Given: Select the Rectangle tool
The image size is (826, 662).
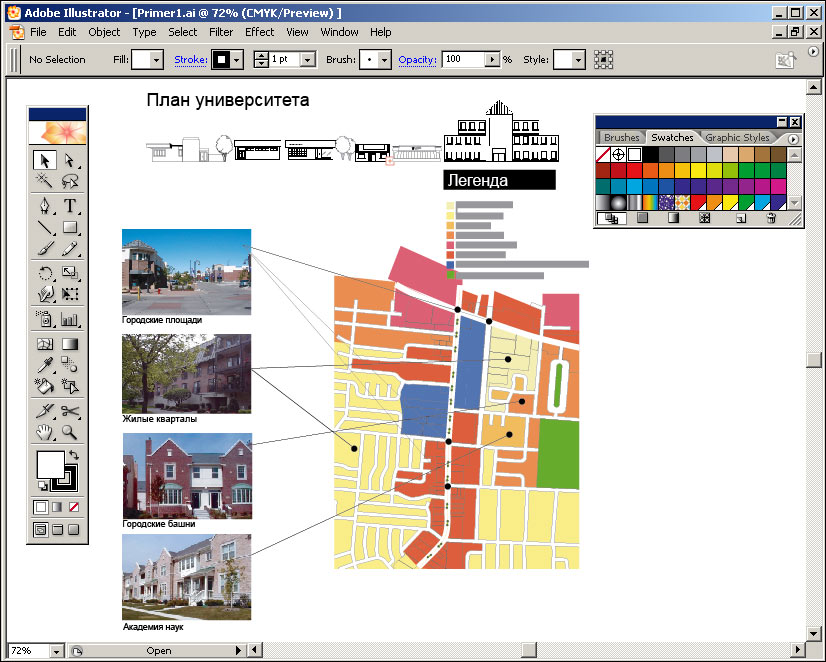Looking at the screenshot, I should coord(70,227).
